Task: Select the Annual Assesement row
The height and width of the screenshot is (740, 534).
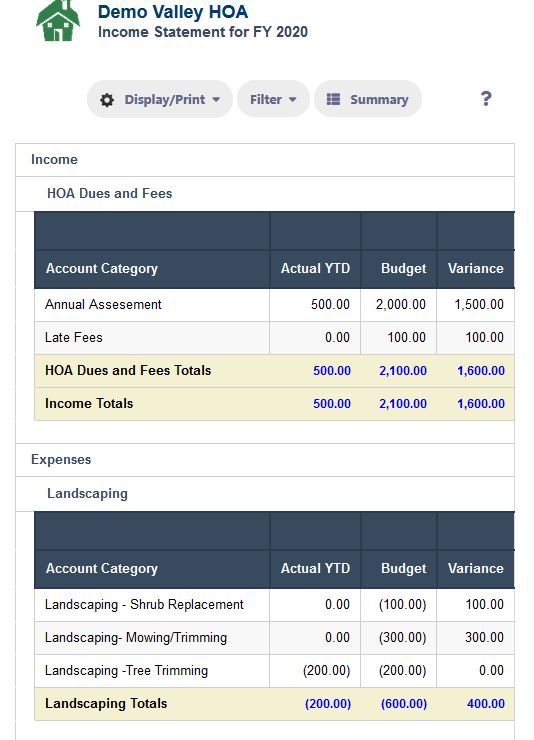Action: pyautogui.click(x=275, y=305)
